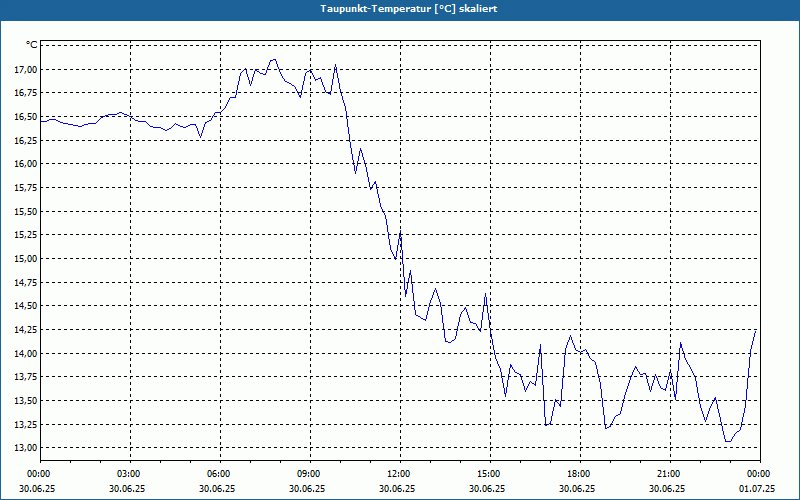Pick the '15,75' y-axis label

click(x=26, y=188)
